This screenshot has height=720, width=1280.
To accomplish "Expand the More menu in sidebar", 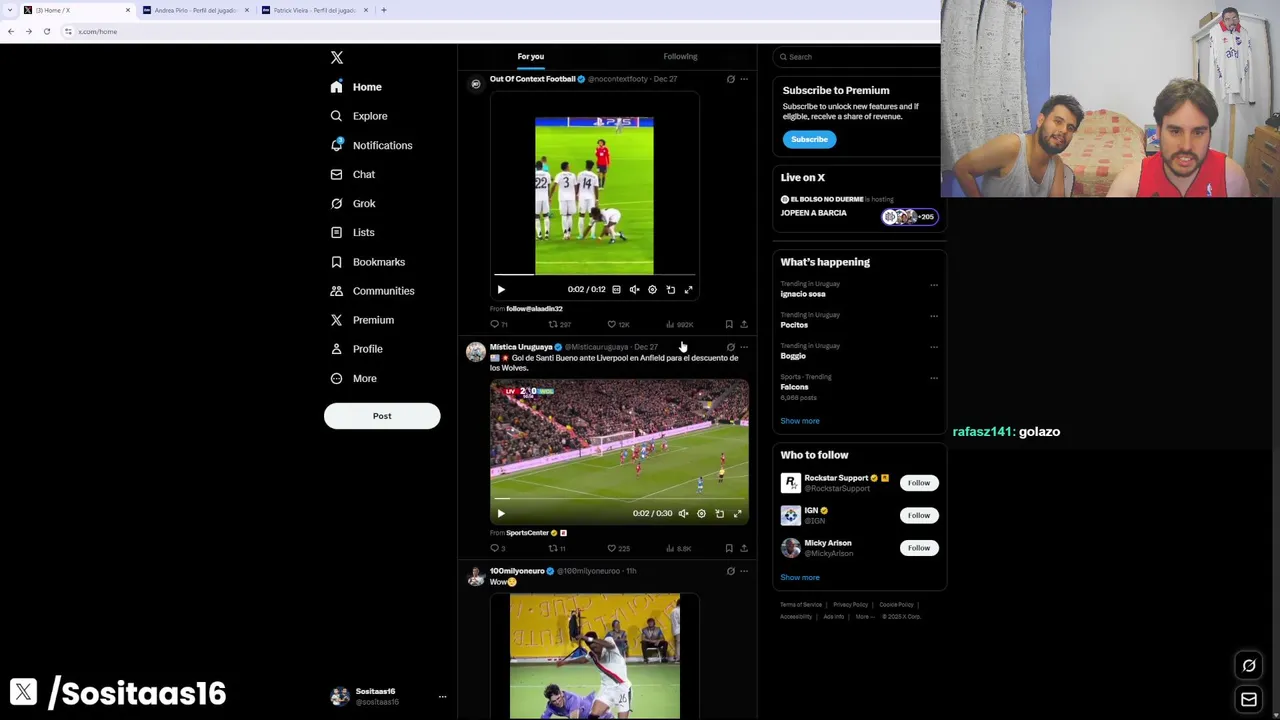I will click(x=353, y=378).
